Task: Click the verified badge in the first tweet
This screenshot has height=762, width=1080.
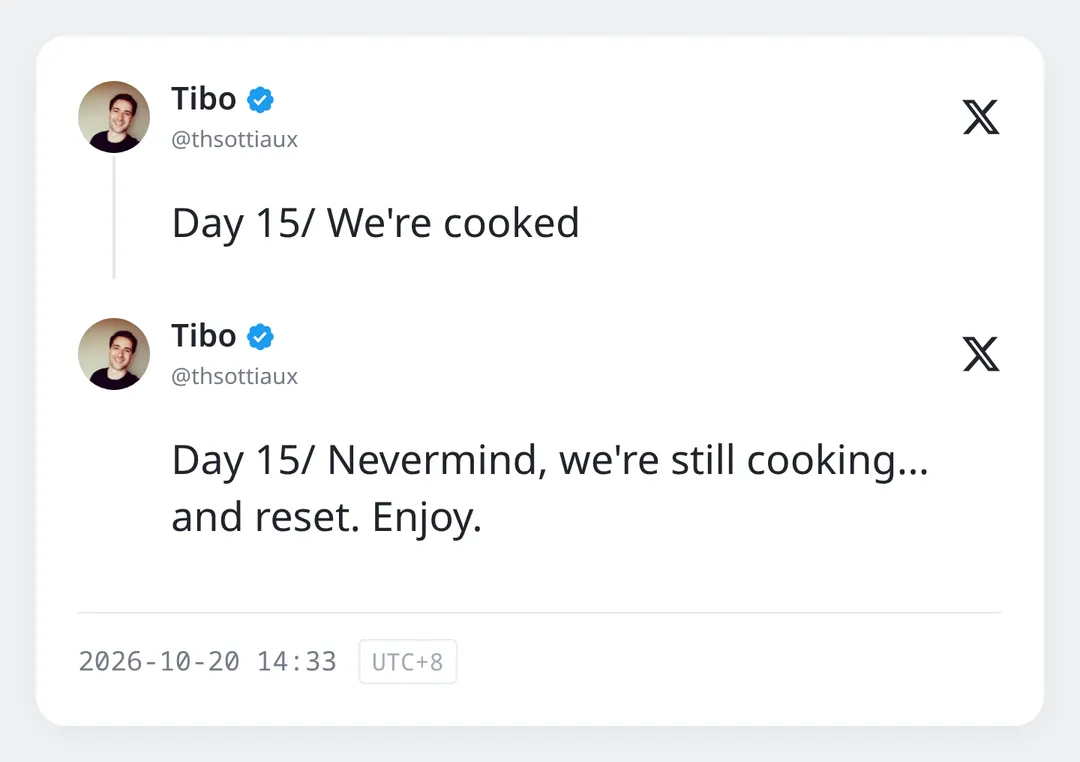Action: (x=260, y=100)
